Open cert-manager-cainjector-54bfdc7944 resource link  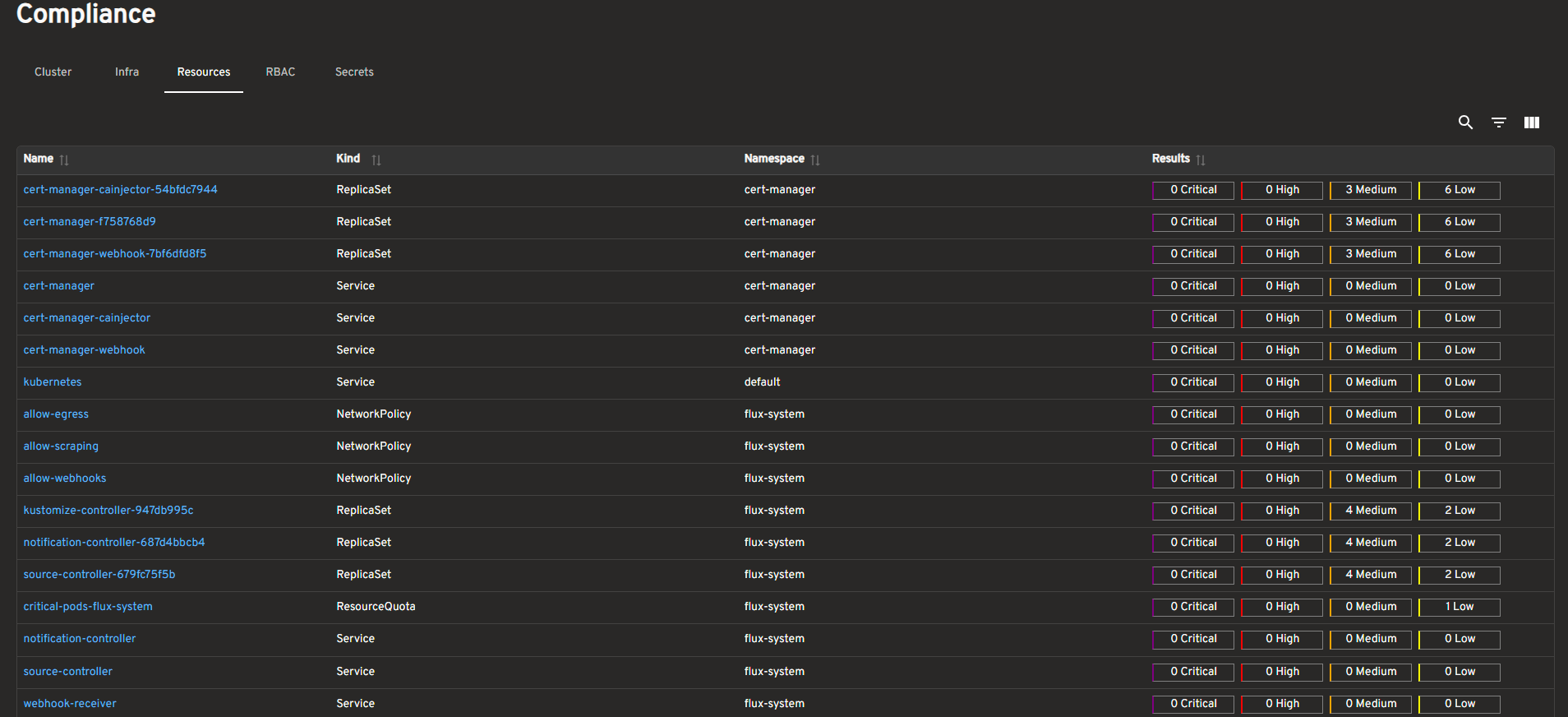coord(120,190)
